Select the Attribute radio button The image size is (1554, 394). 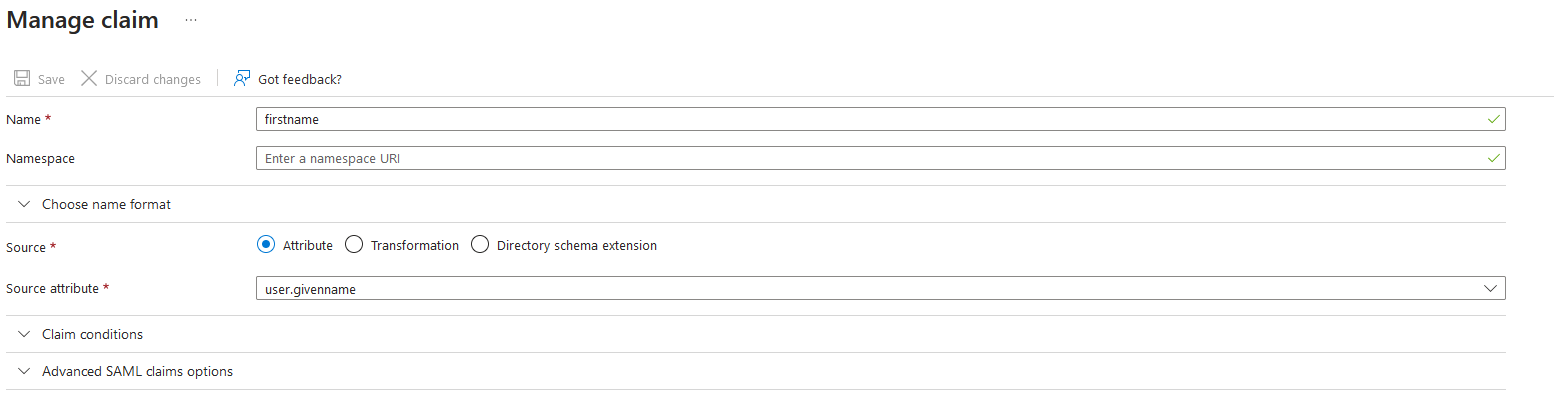tap(265, 245)
